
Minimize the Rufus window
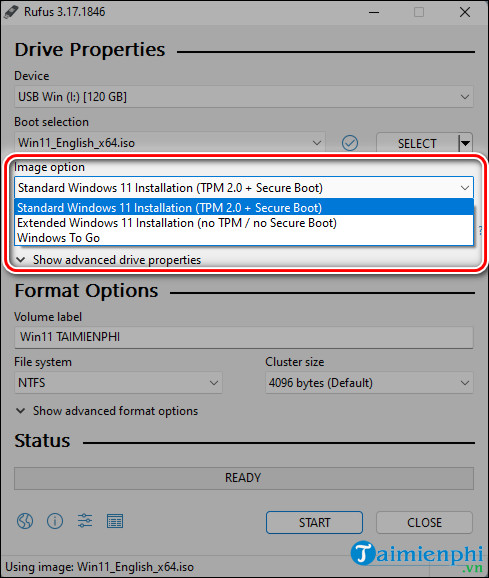[x=374, y=12]
